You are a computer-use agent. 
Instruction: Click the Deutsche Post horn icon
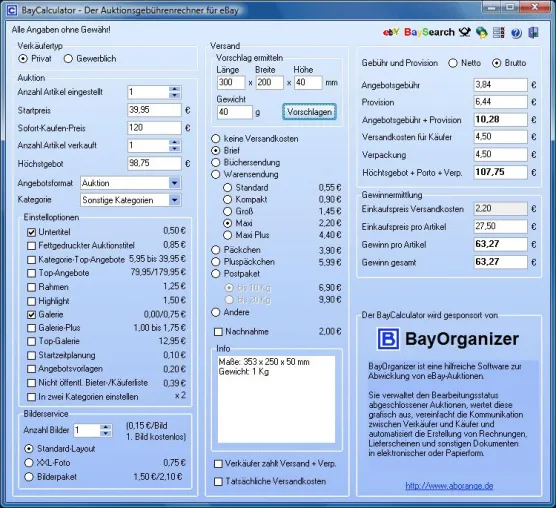pos(465,33)
